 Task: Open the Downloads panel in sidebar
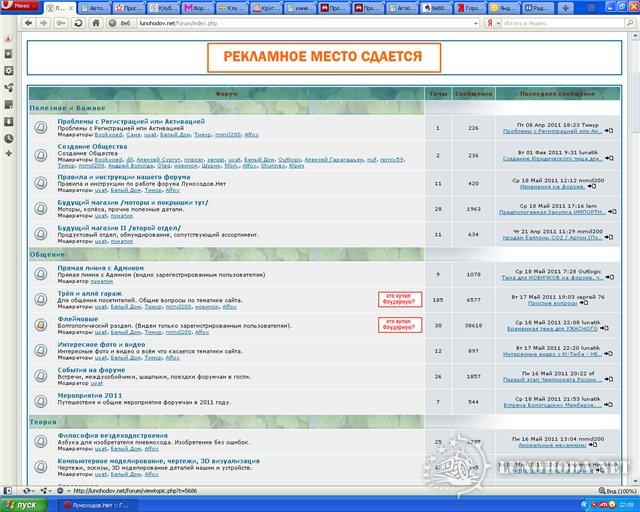[x=8, y=121]
